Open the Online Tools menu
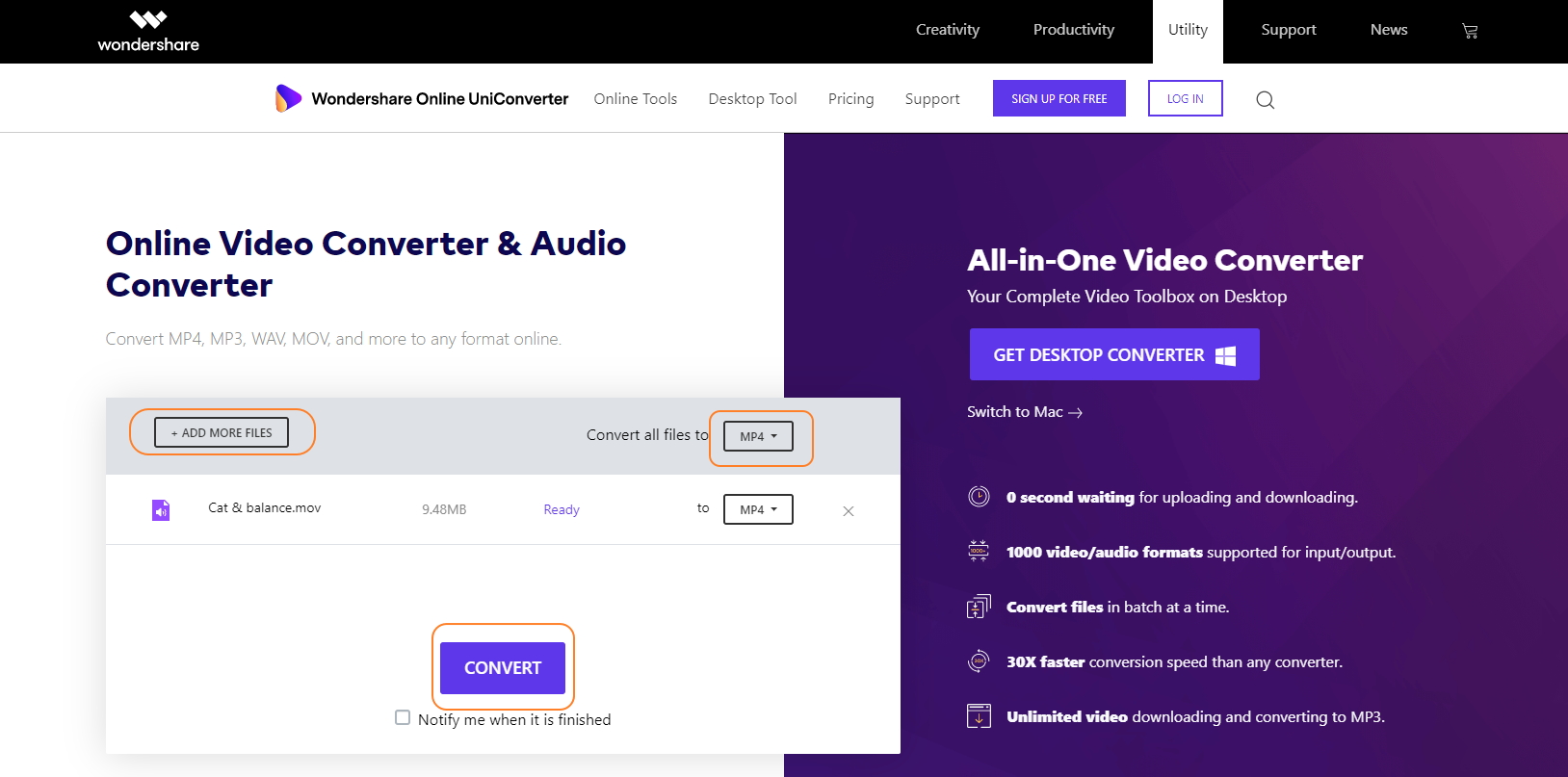The image size is (1568, 777). [x=636, y=98]
